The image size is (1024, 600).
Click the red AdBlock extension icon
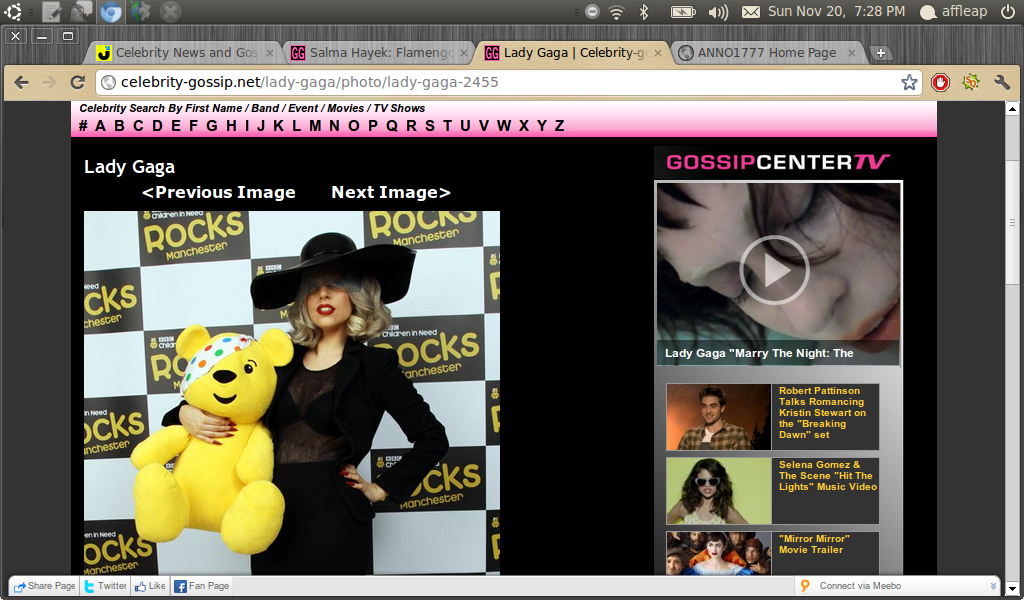[x=940, y=82]
